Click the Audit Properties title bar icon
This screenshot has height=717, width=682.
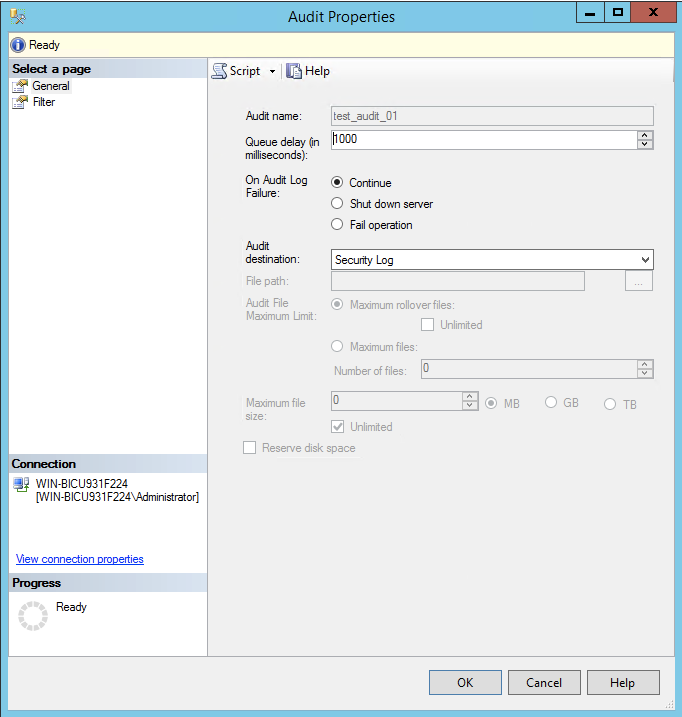(x=18, y=16)
